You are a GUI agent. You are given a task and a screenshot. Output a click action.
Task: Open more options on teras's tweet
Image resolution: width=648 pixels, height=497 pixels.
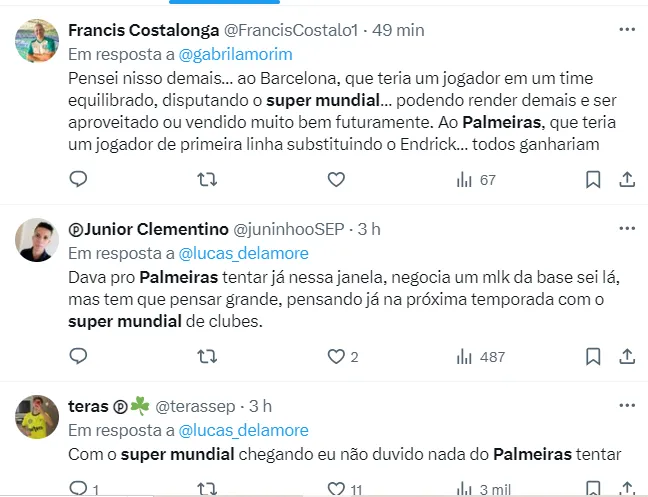click(x=627, y=405)
